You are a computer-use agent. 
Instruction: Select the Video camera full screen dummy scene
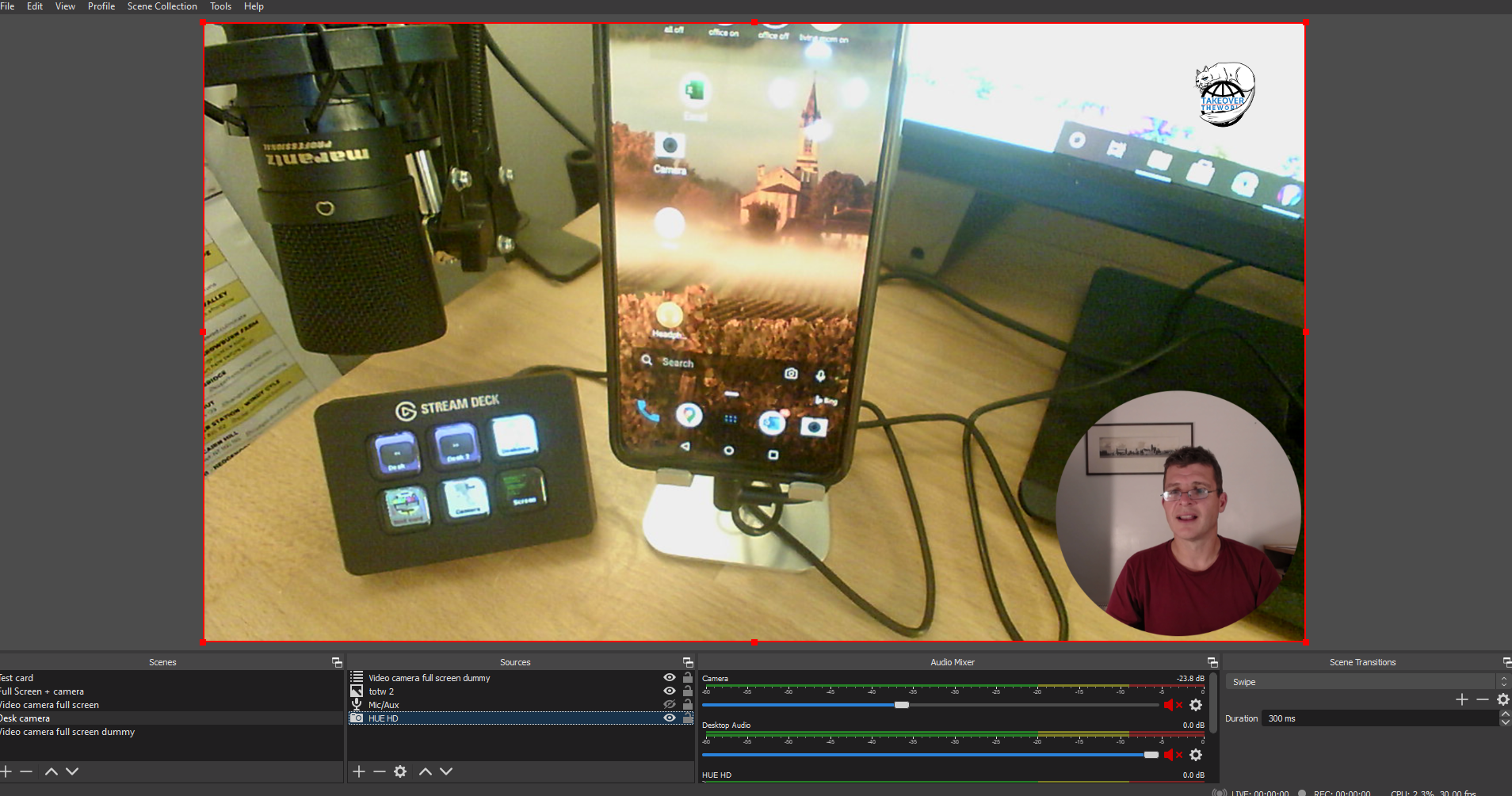171,732
